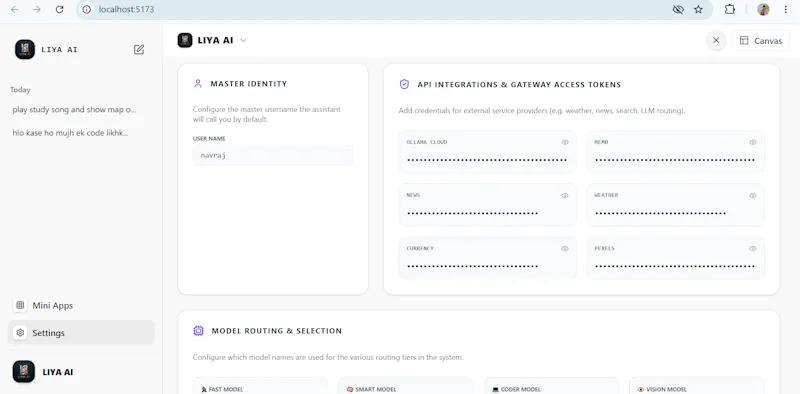Click the Fast Model card
Viewport: 800px width, 394px height.
260,385
